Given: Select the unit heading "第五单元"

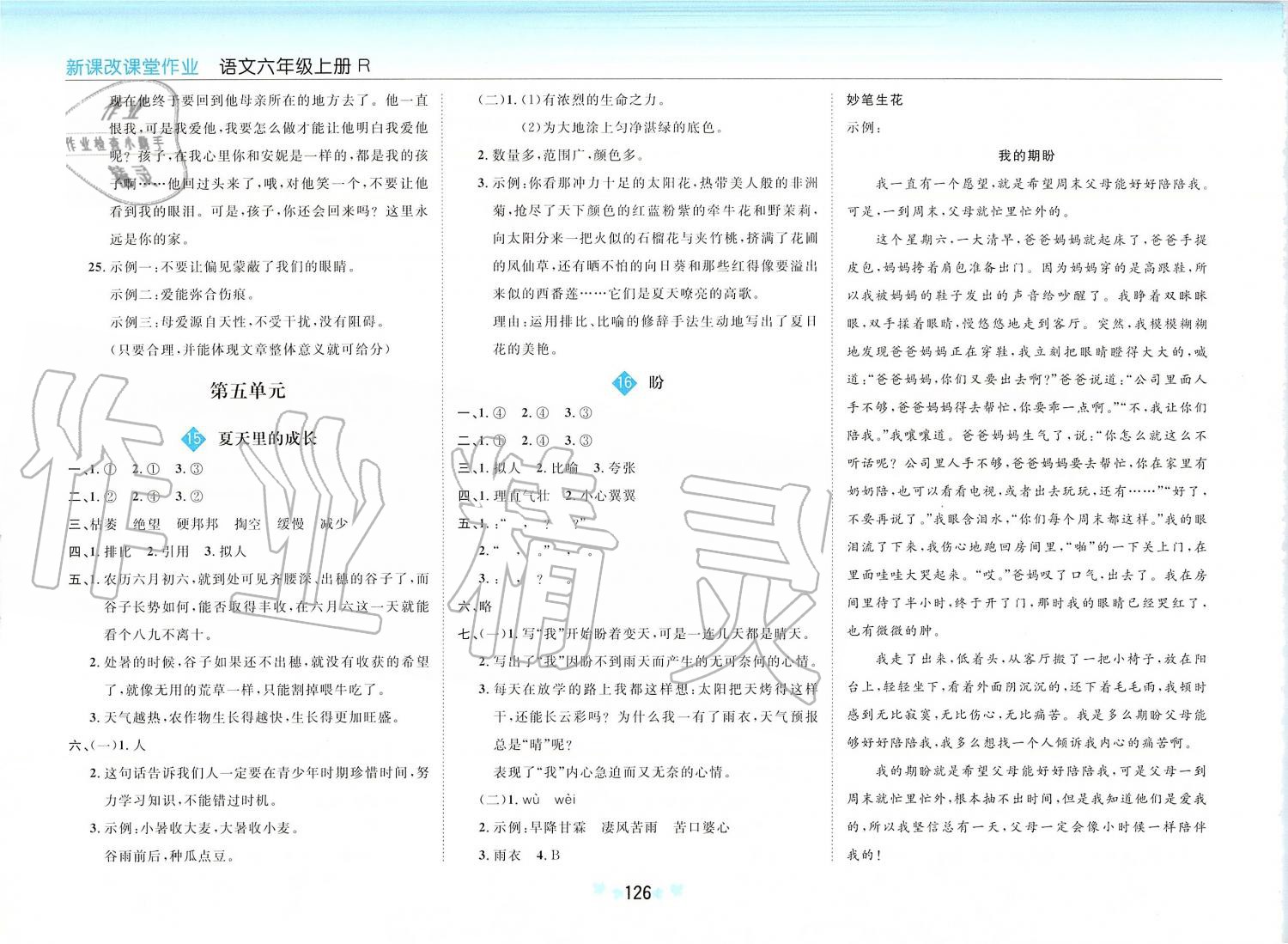Looking at the screenshot, I should pos(247,391).
